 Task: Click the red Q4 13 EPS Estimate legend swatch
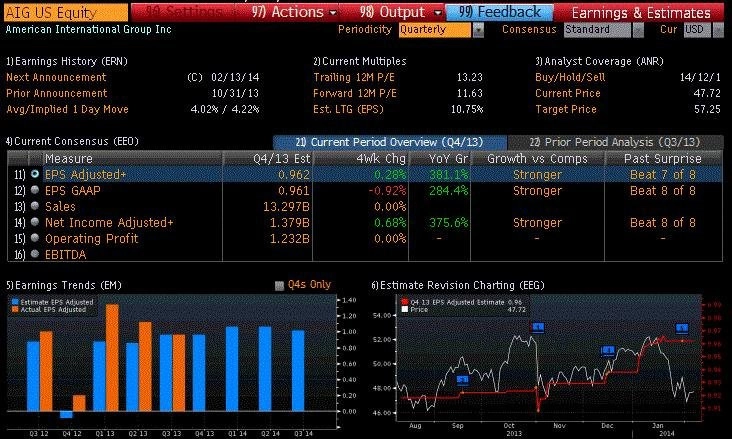(405, 302)
